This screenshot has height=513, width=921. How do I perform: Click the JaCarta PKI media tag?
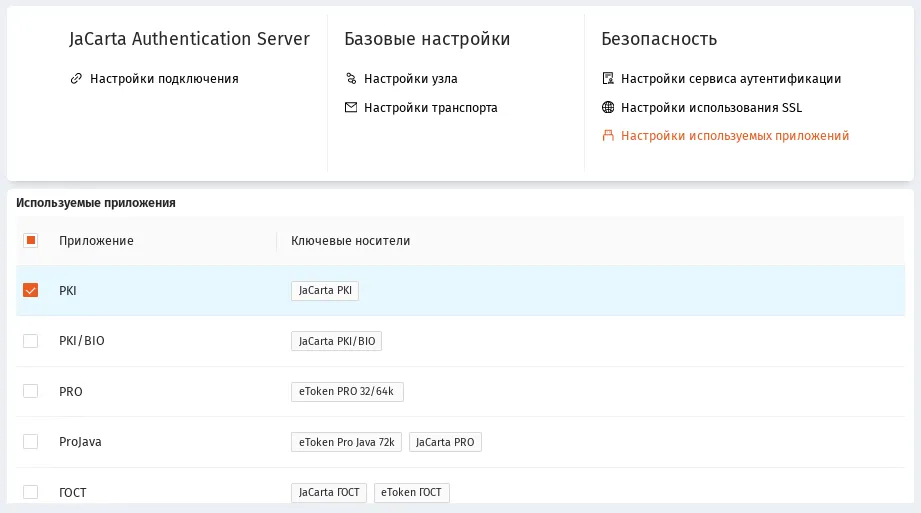tap(325, 290)
